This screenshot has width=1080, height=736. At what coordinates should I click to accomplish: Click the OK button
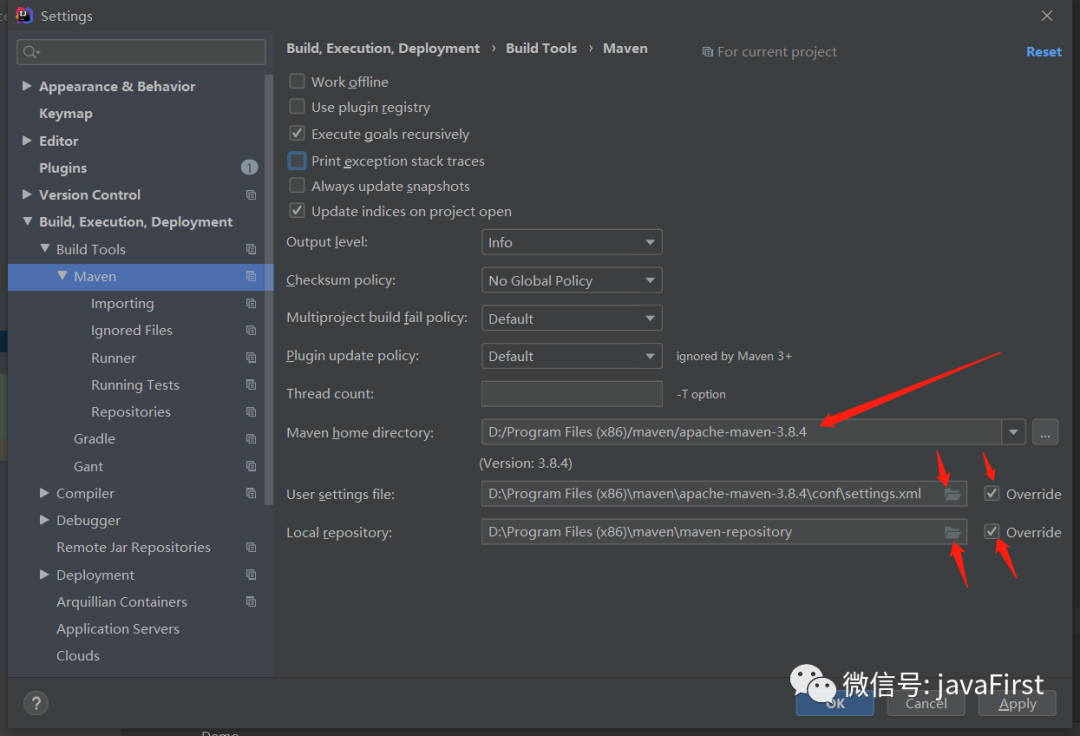[835, 703]
